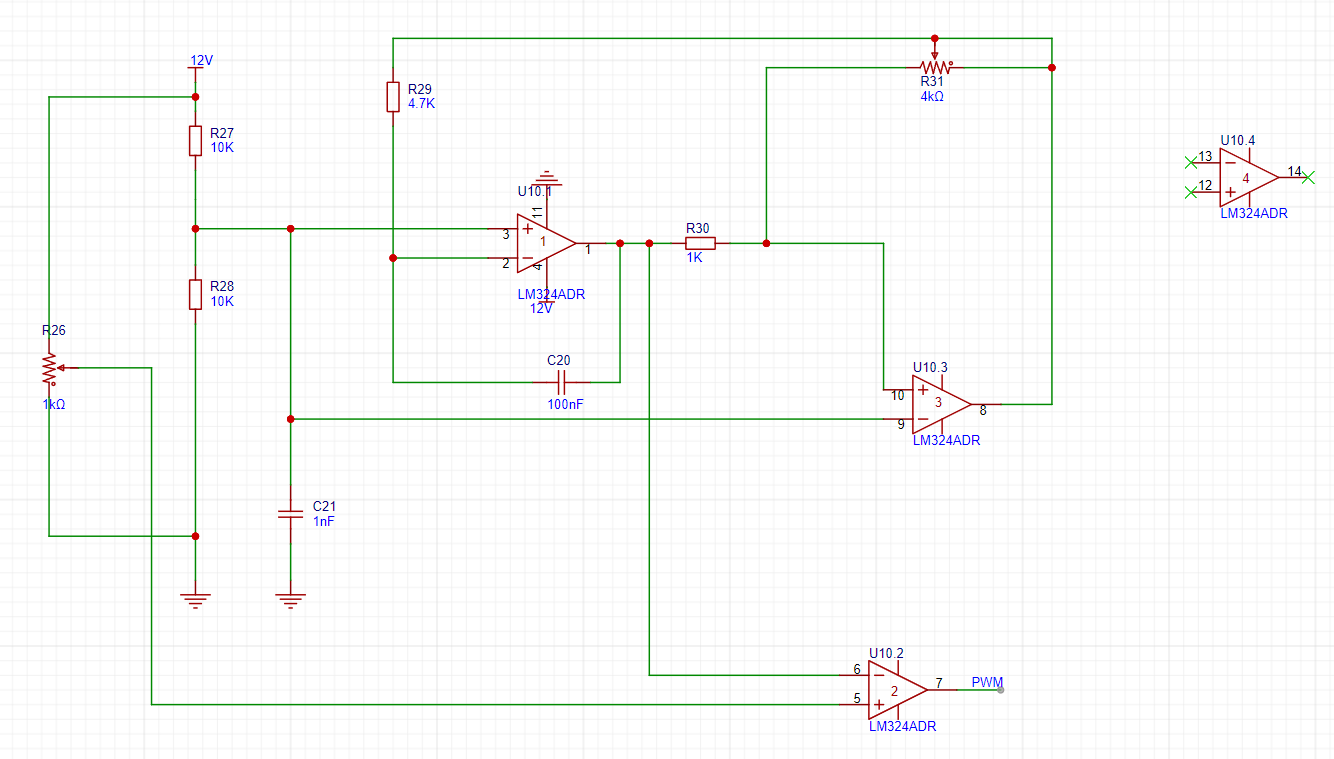Select the R28 resistor symbol
Screen dimensions: 1334x759
pyautogui.click(x=196, y=294)
